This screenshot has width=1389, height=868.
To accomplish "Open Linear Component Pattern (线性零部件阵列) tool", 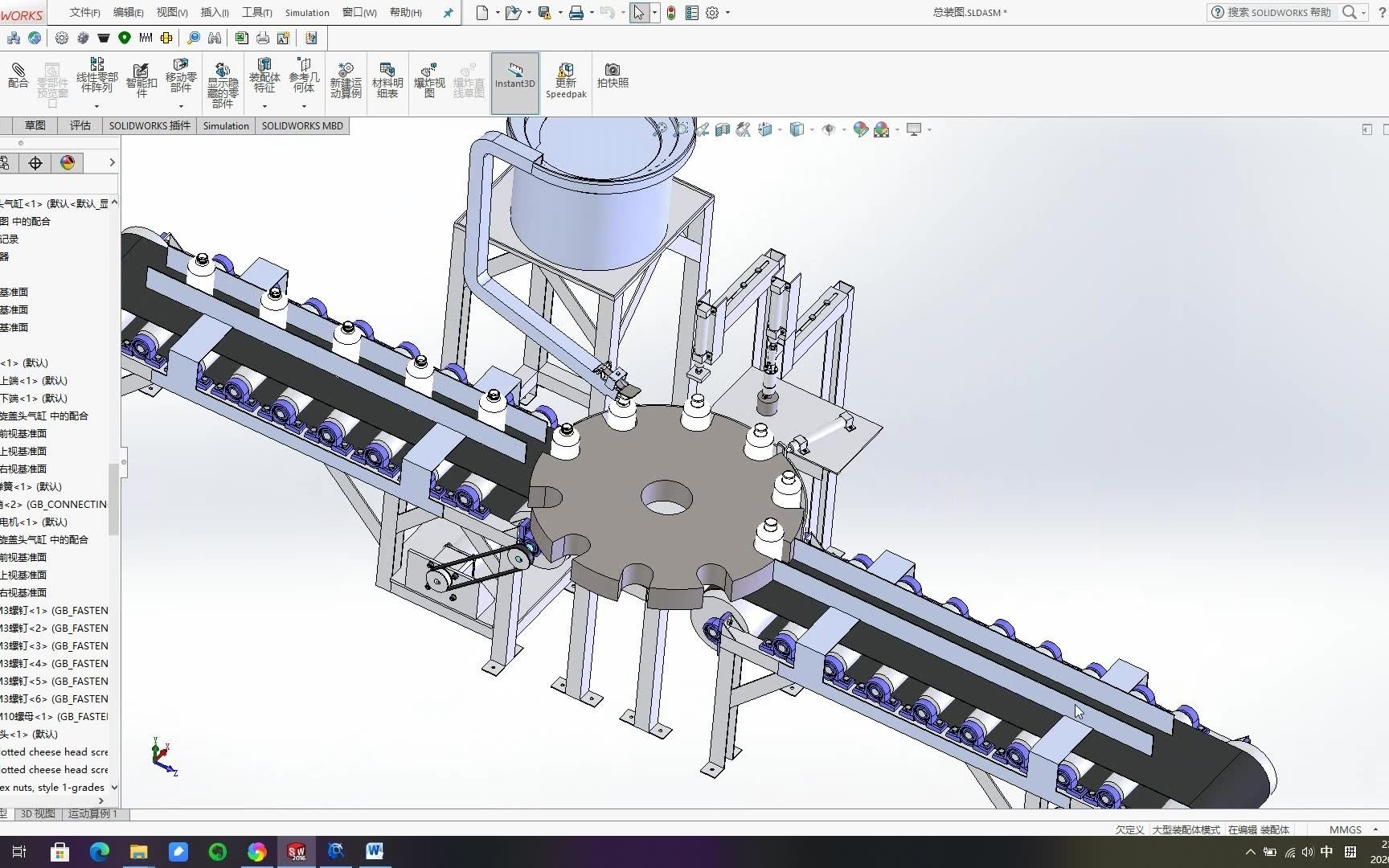I will [x=96, y=76].
